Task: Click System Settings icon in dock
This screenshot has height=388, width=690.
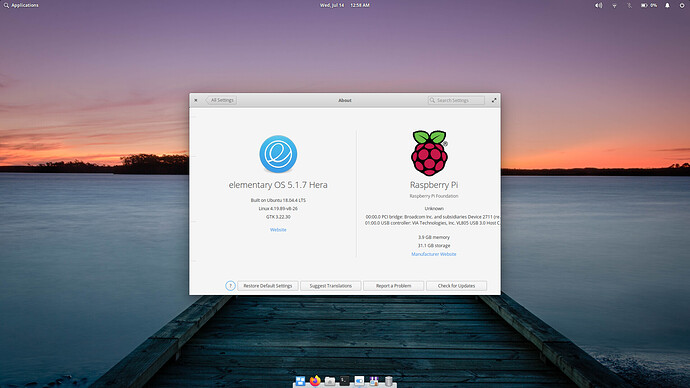Action: [360, 381]
